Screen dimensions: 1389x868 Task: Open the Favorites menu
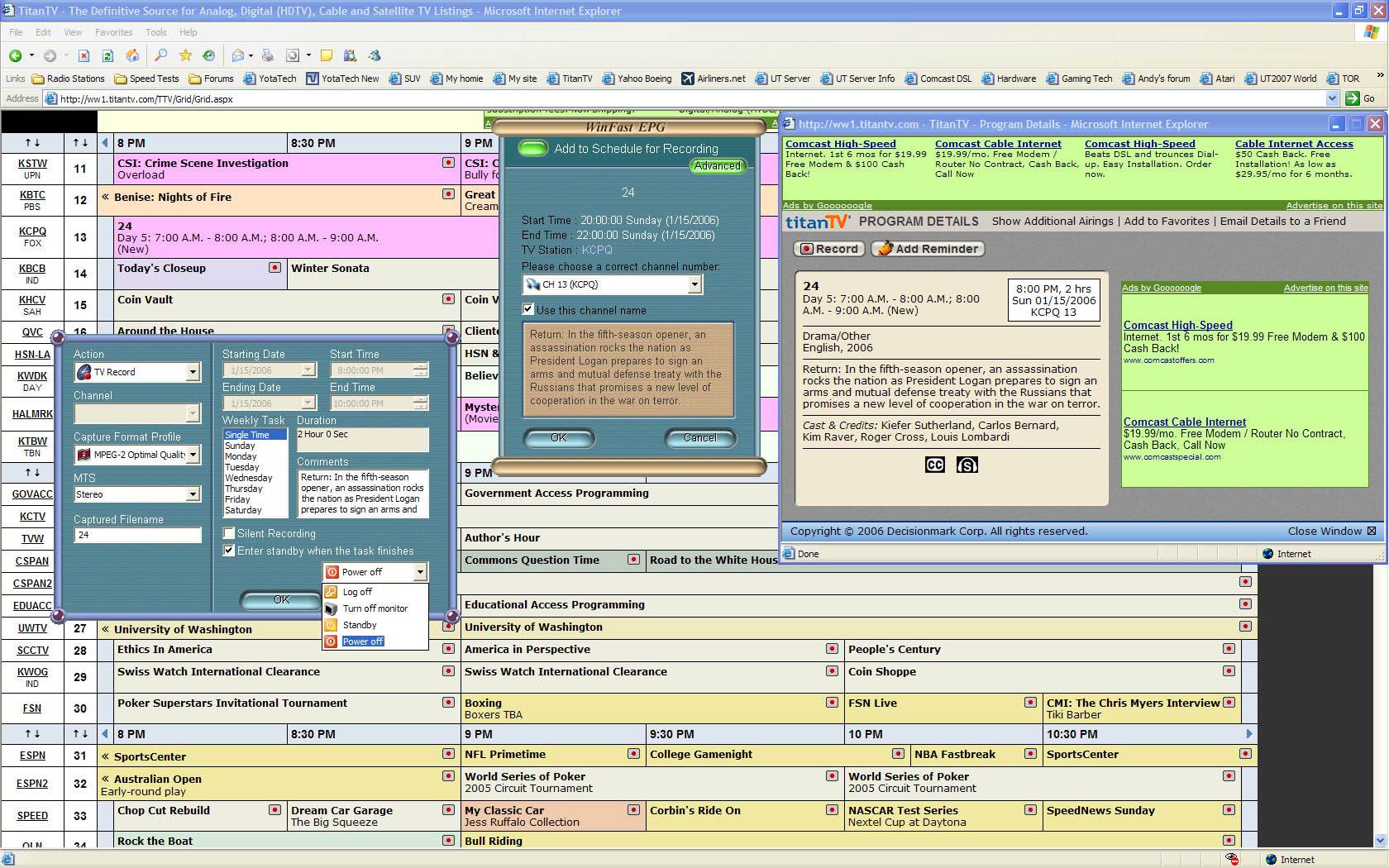(x=113, y=32)
